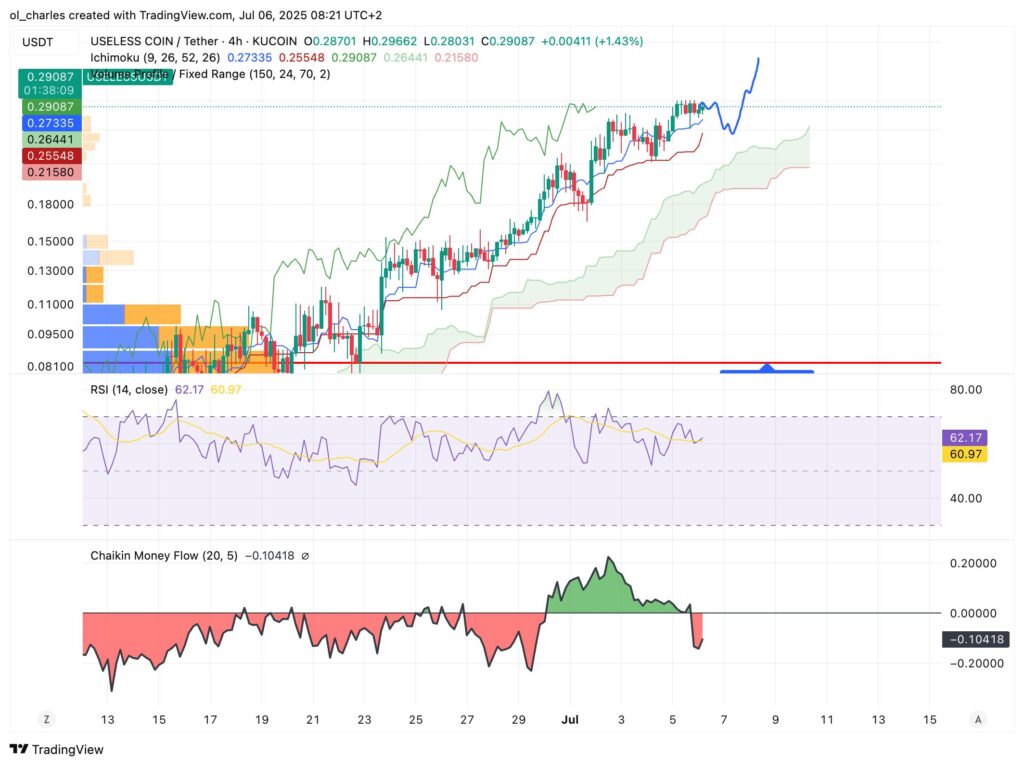Click the blue 0.27335 price axis label
The width and height of the screenshot is (1024, 766).
[50, 122]
